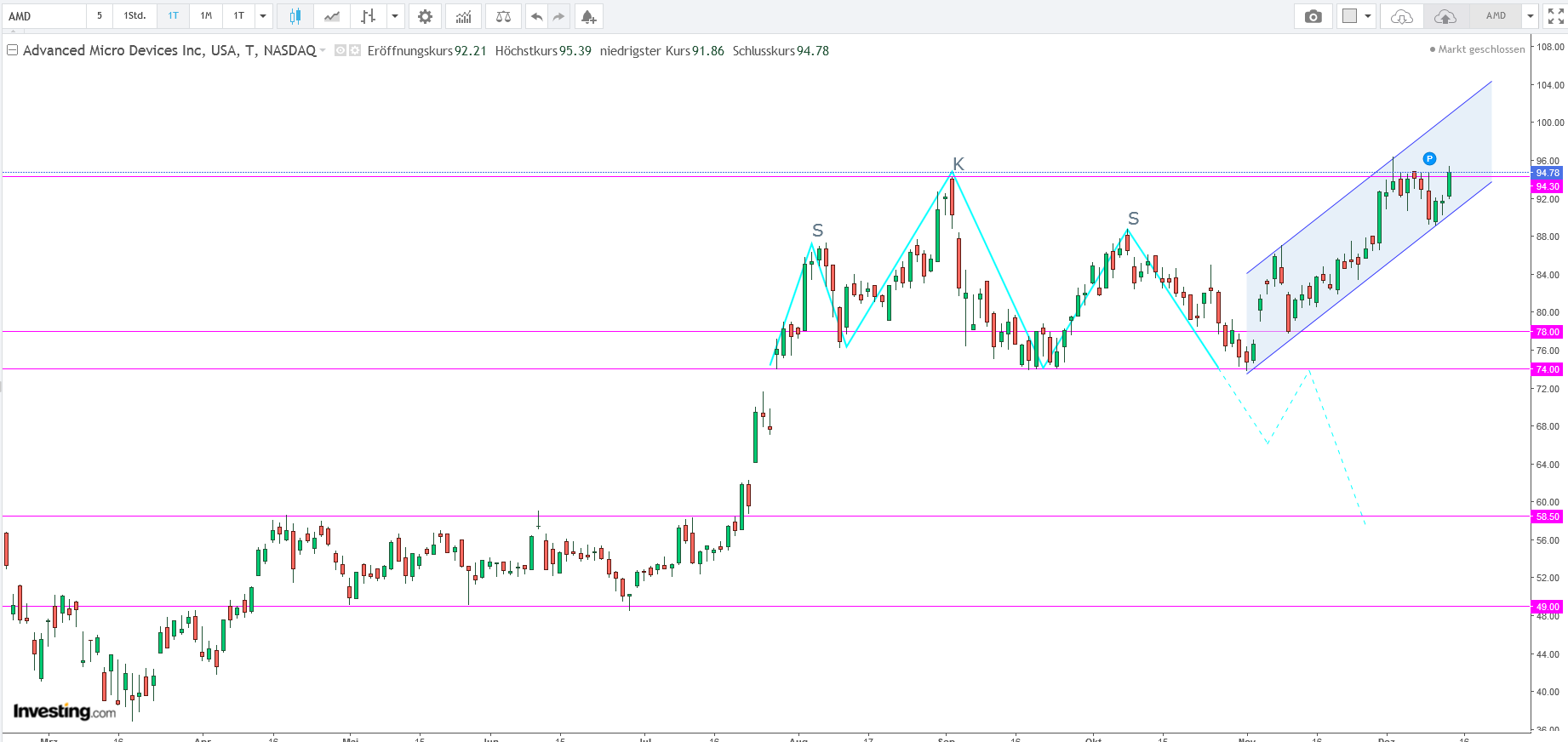Click the 78.00 price line label

coord(1548,332)
